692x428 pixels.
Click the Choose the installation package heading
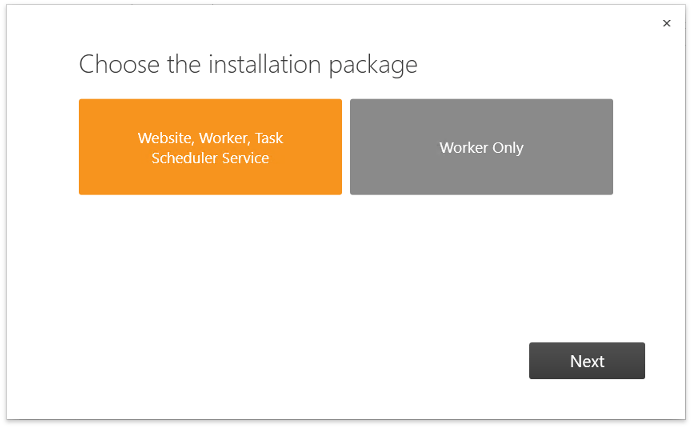[x=248, y=65]
